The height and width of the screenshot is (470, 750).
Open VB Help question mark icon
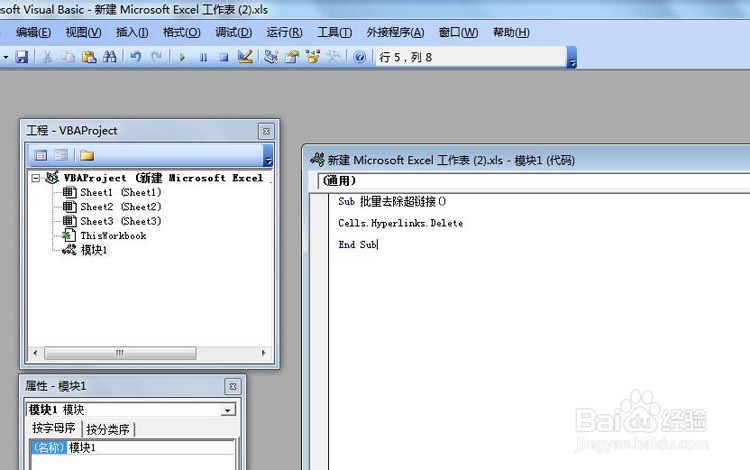click(359, 57)
